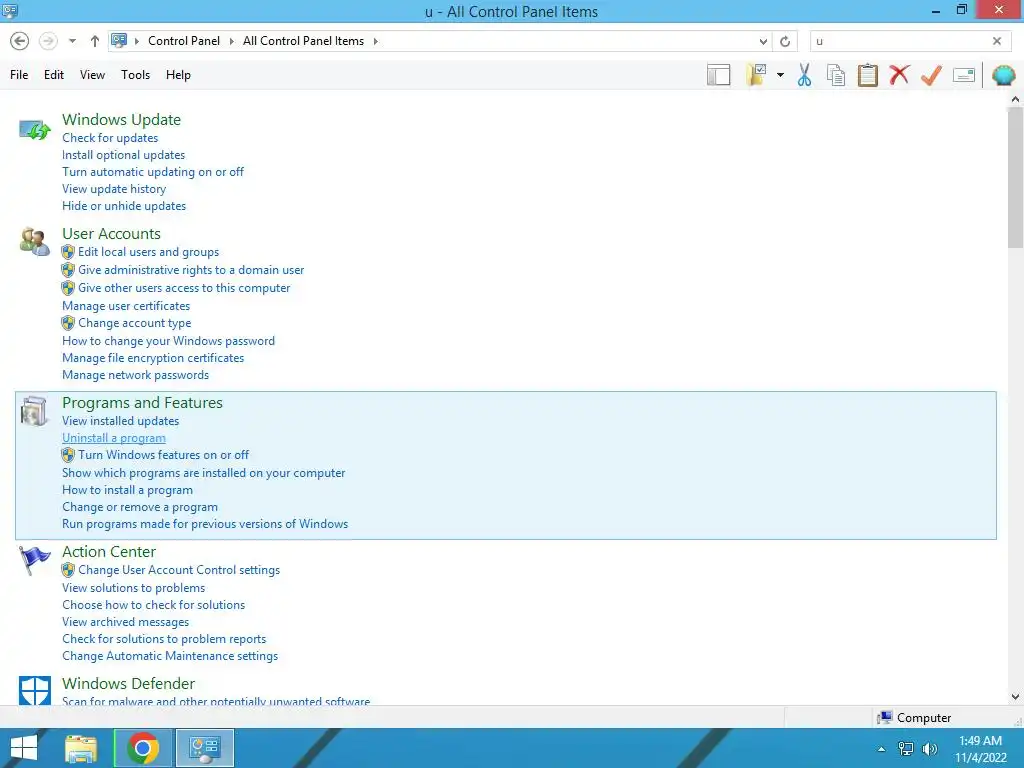Click Uninstall a program link

[114, 438]
